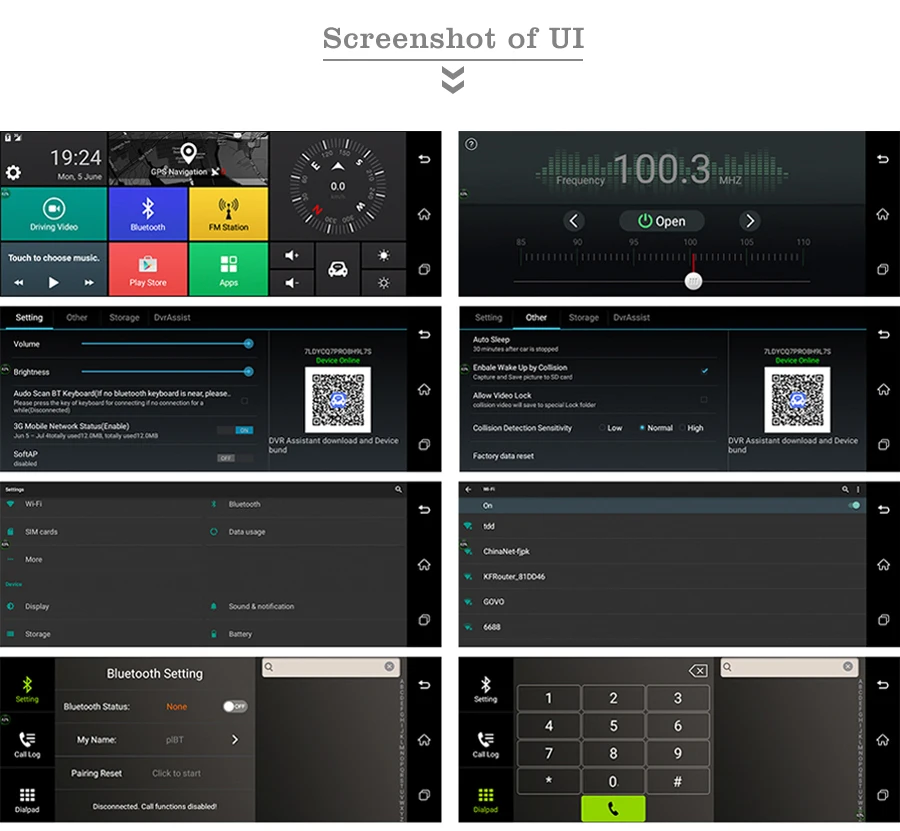
Task: Toggle Bluetooth Status switch
Action: (x=235, y=706)
